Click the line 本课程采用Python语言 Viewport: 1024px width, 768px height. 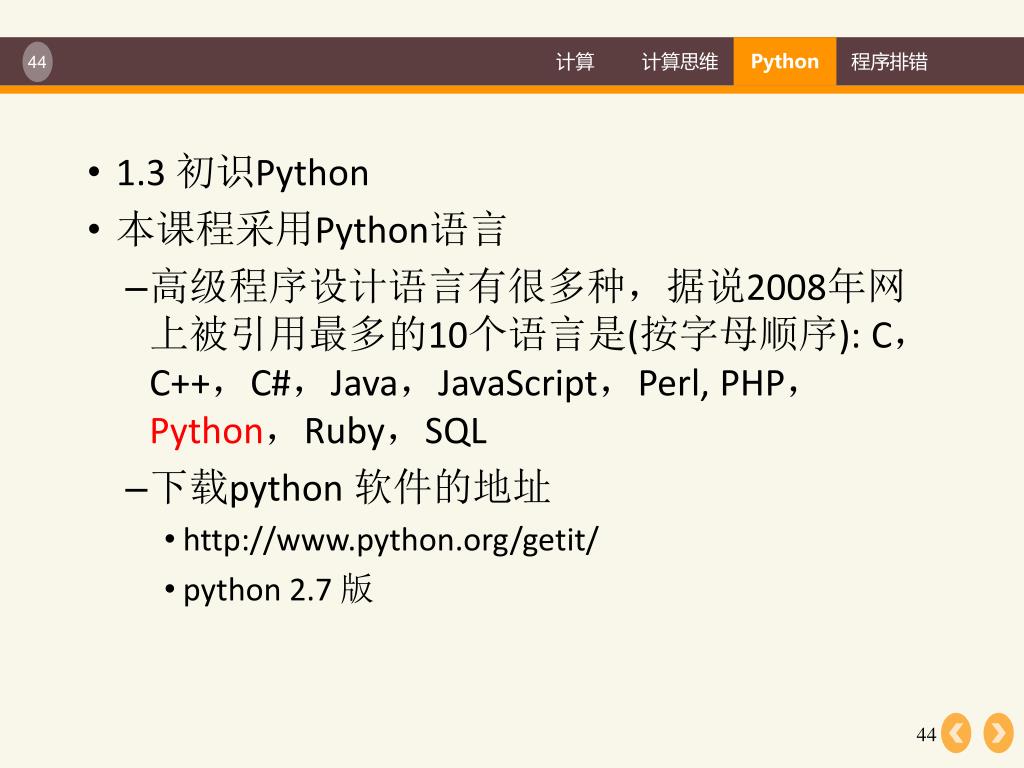click(312, 230)
